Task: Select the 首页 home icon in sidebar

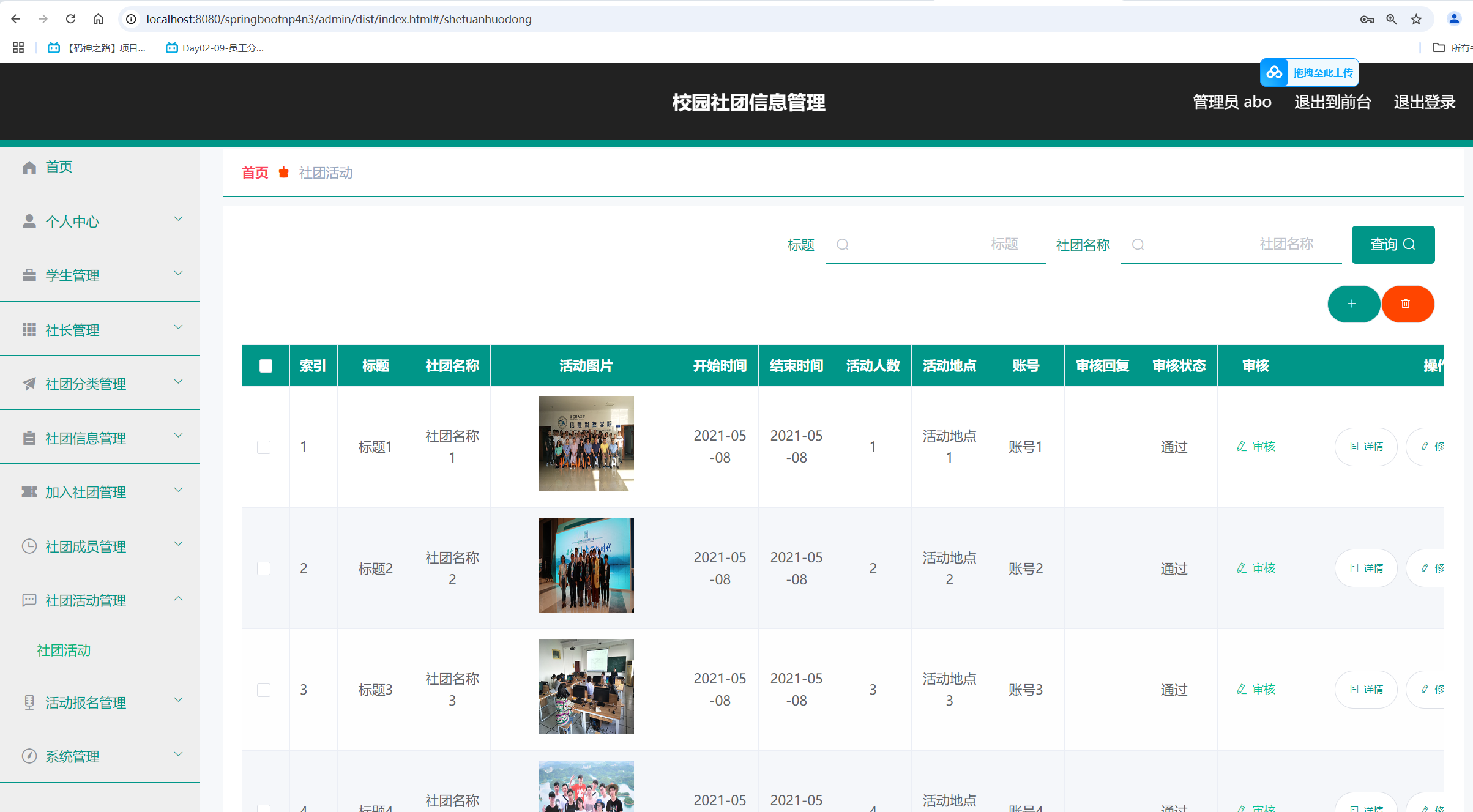Action: click(29, 166)
